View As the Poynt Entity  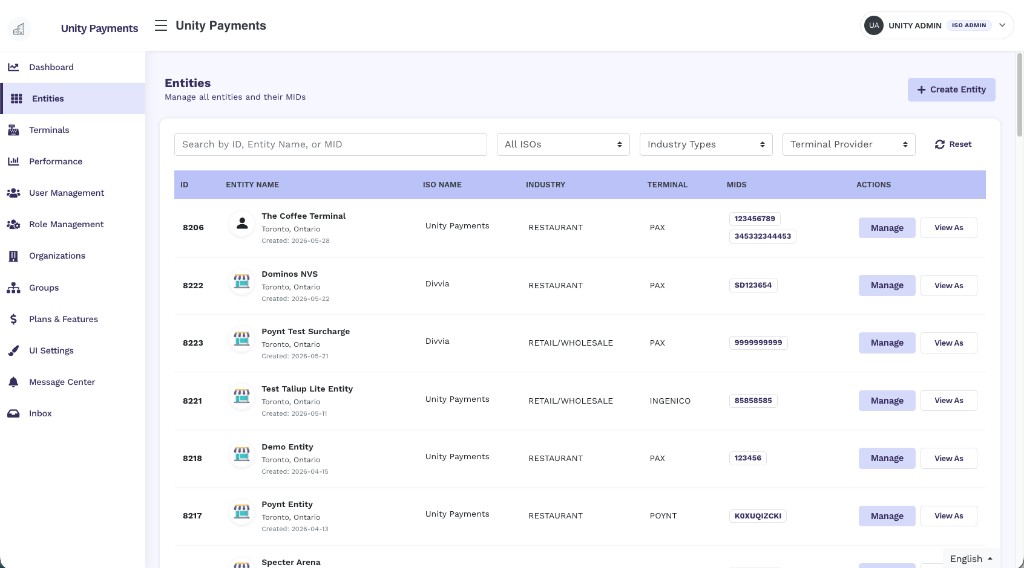pos(948,516)
